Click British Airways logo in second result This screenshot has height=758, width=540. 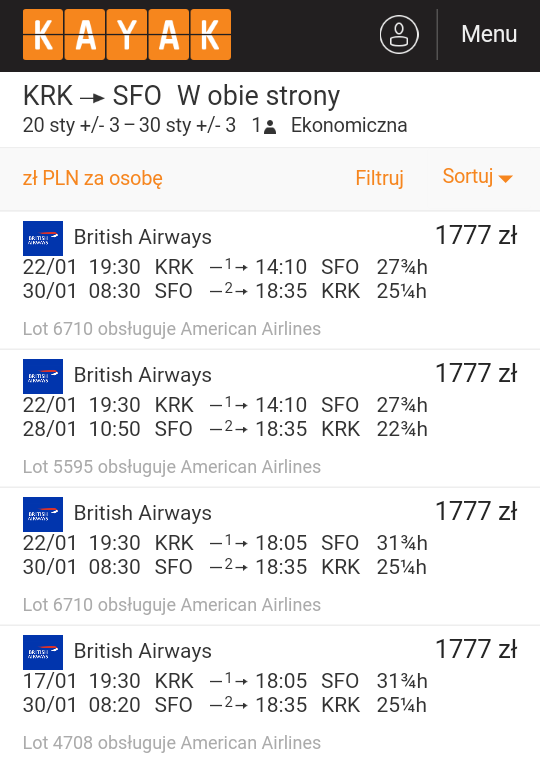click(x=43, y=377)
